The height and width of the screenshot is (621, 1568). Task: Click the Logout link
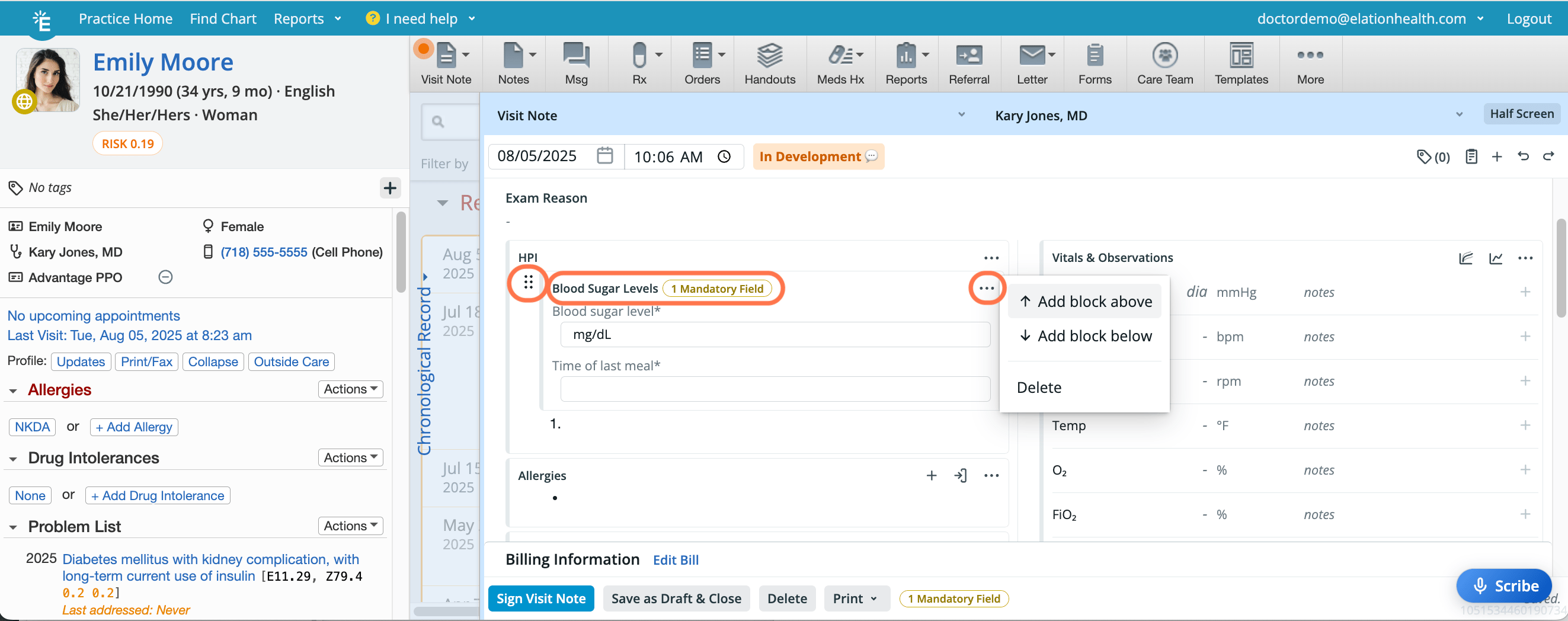click(x=1528, y=19)
